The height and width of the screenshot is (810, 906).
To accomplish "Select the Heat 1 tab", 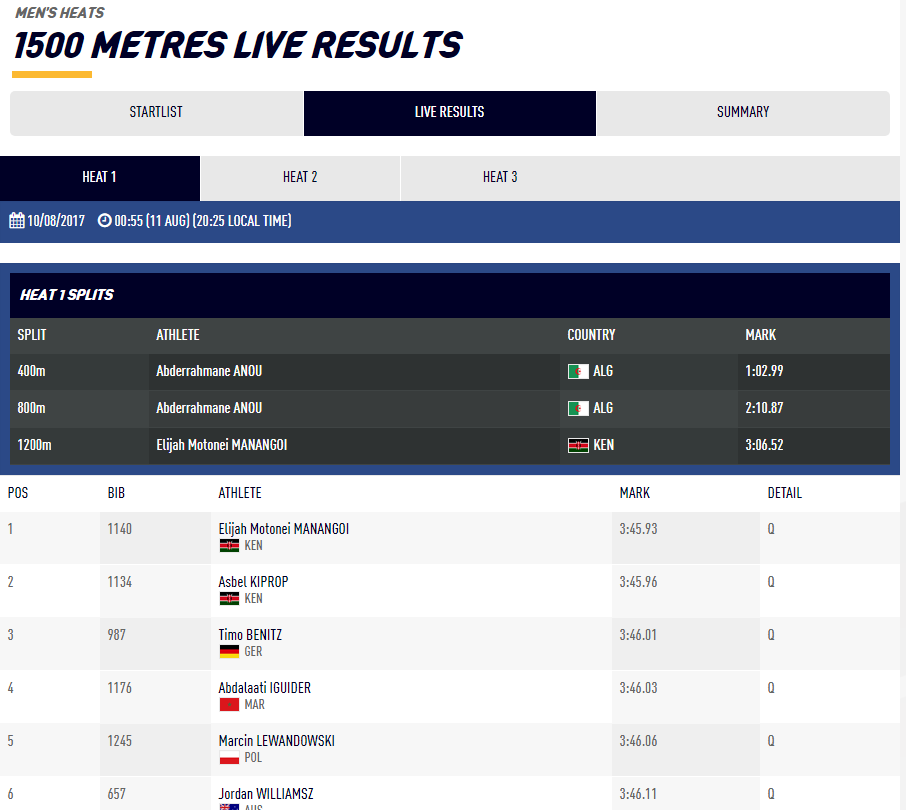I will pos(99,178).
